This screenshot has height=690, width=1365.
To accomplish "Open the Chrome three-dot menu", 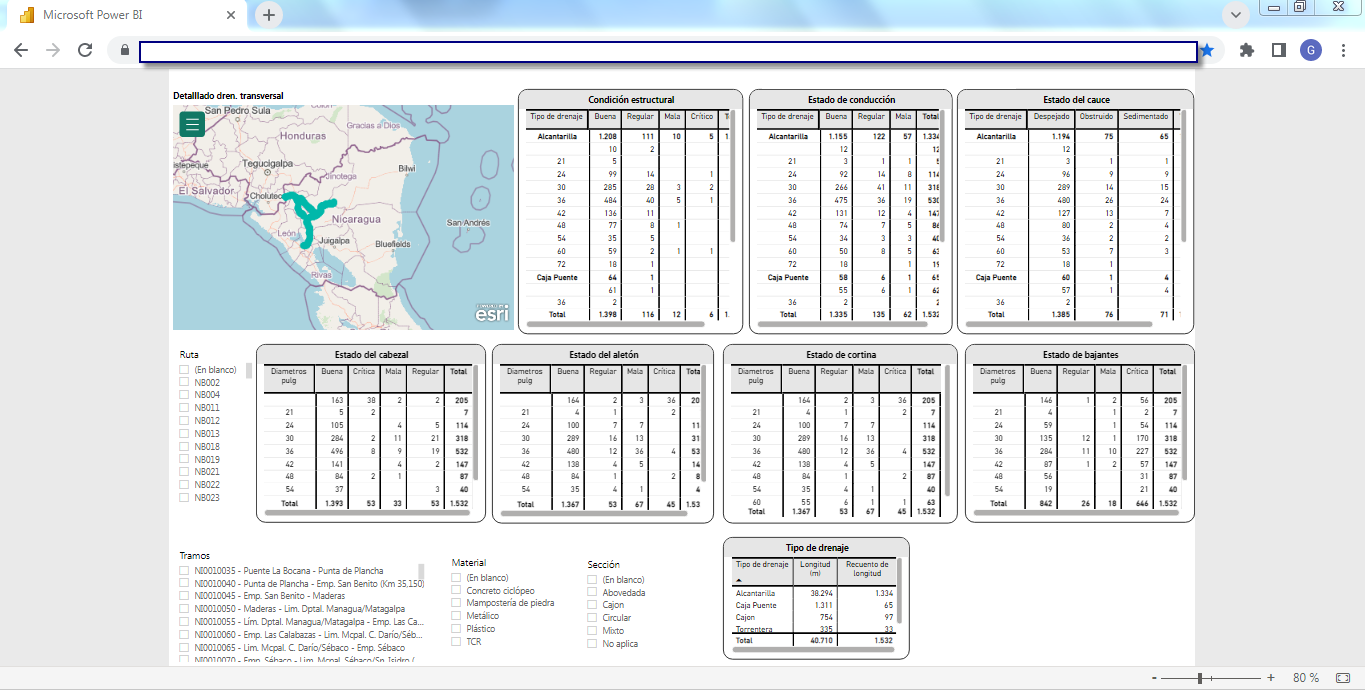I will click(x=1342, y=50).
